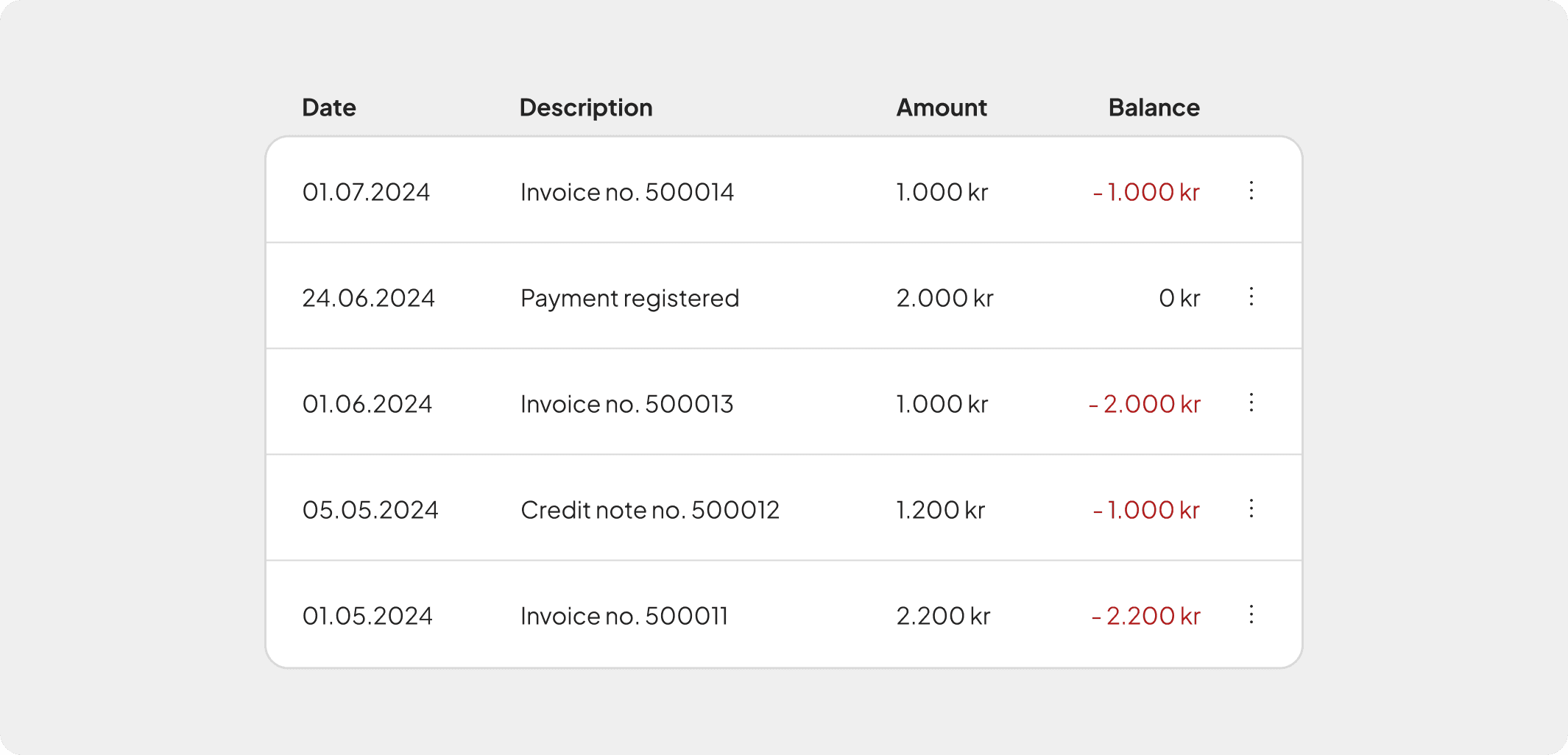
Task: Click the Amount column header
Action: [942, 107]
